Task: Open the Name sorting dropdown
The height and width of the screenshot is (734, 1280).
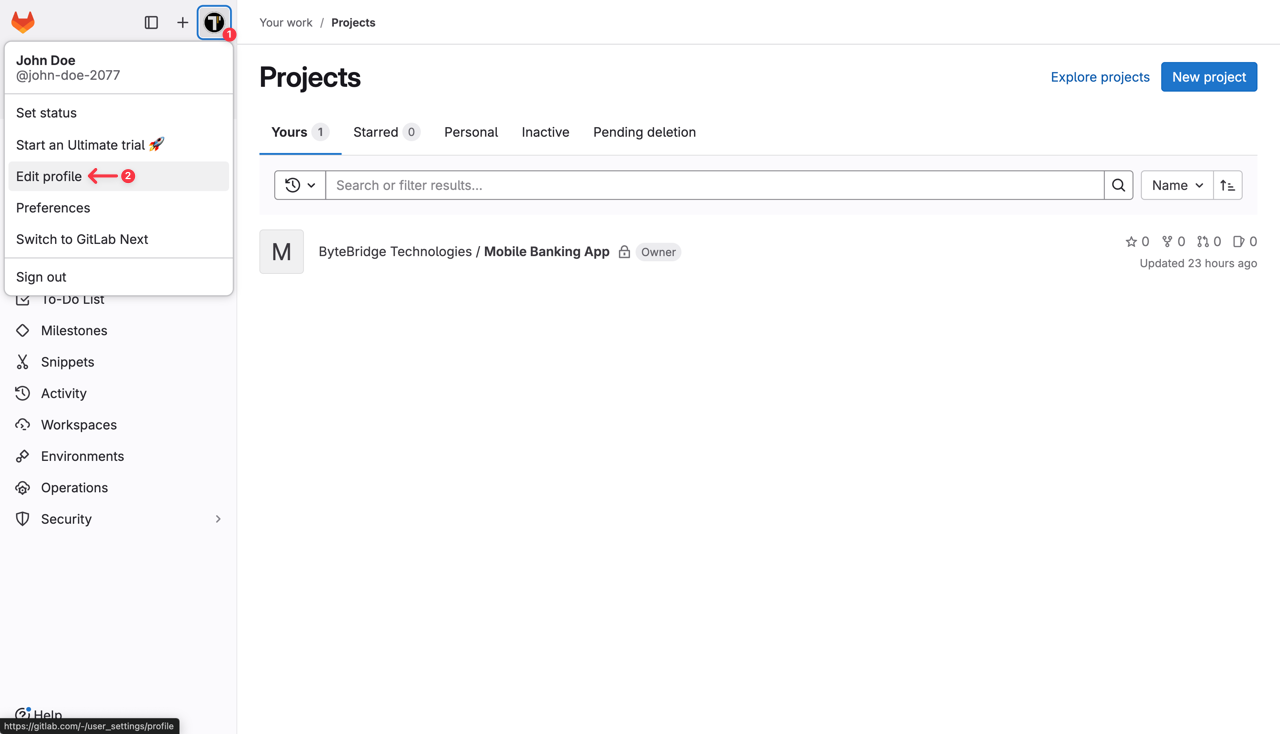Action: 1176,185
